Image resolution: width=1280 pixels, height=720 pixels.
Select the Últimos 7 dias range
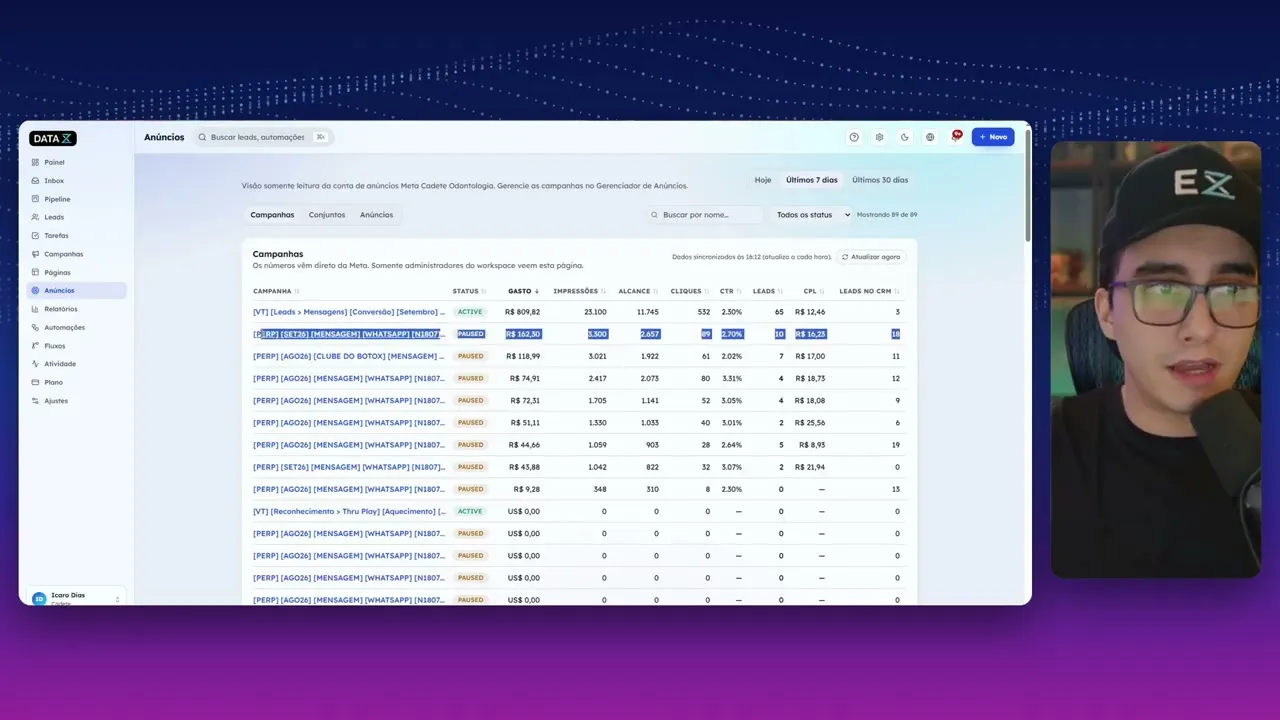pyautogui.click(x=812, y=180)
